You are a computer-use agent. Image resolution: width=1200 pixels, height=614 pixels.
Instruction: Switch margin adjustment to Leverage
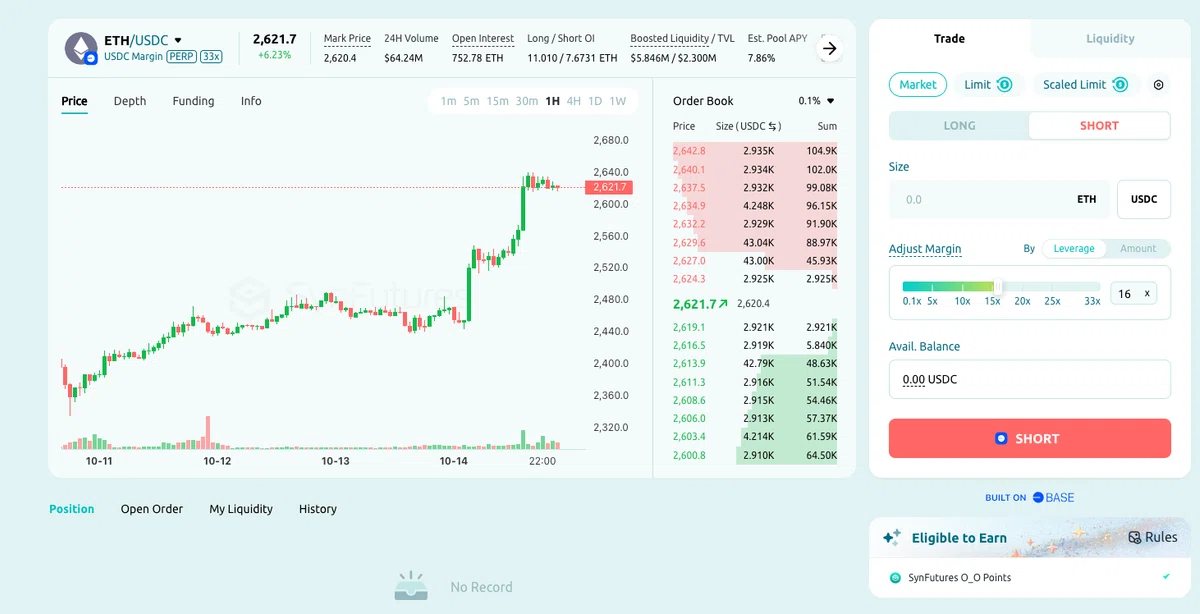point(1074,249)
